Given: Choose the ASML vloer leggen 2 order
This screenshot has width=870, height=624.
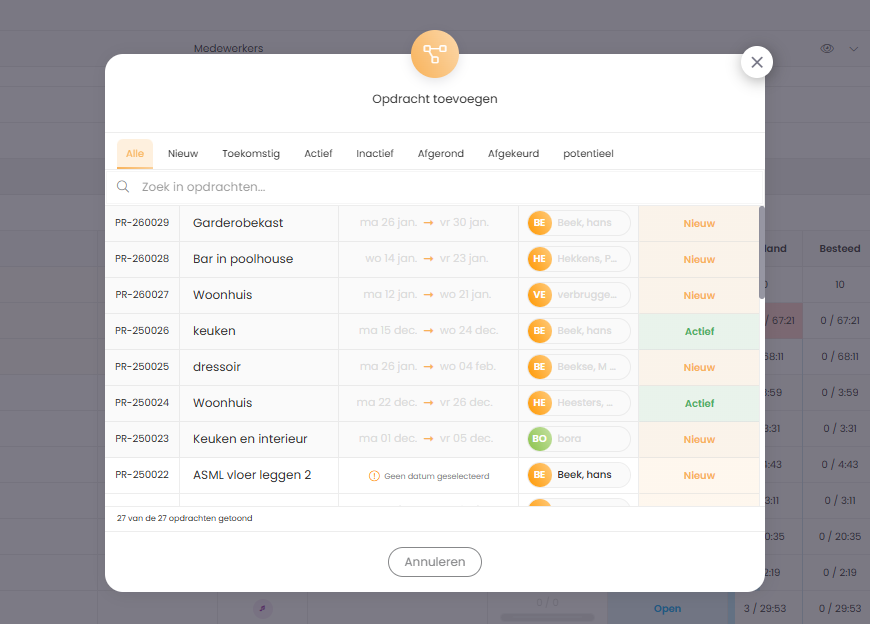Looking at the screenshot, I should click(252, 475).
